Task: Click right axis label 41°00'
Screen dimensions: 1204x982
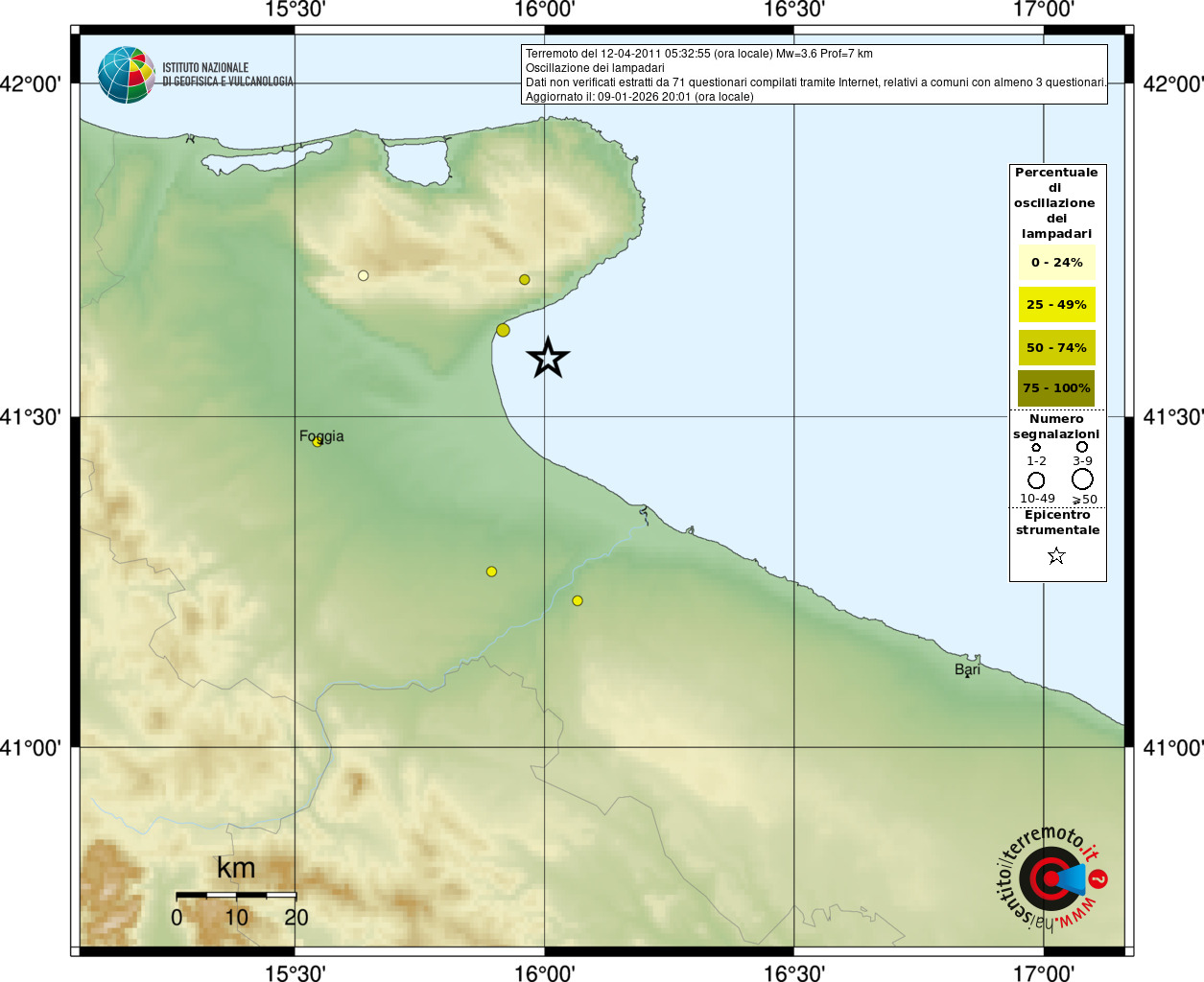Action: pos(1173,748)
